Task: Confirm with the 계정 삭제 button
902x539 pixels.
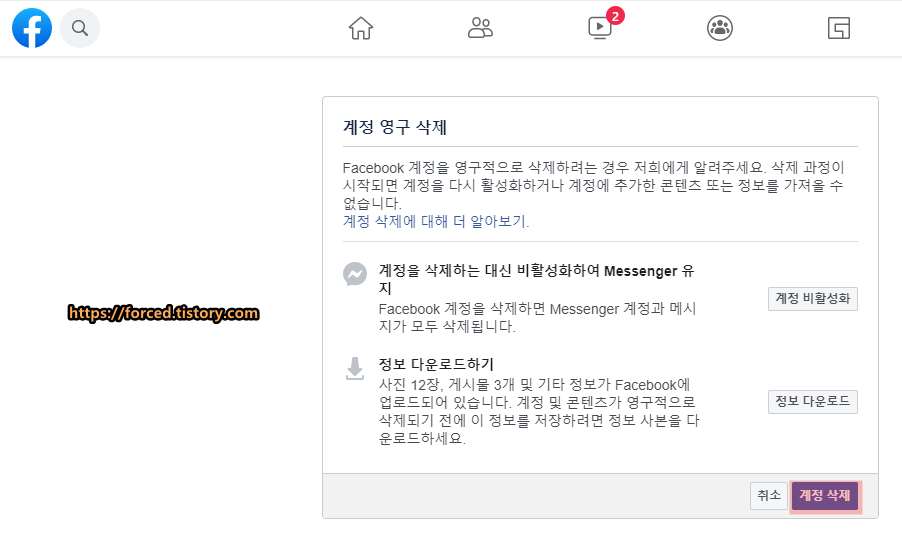Action: point(825,496)
